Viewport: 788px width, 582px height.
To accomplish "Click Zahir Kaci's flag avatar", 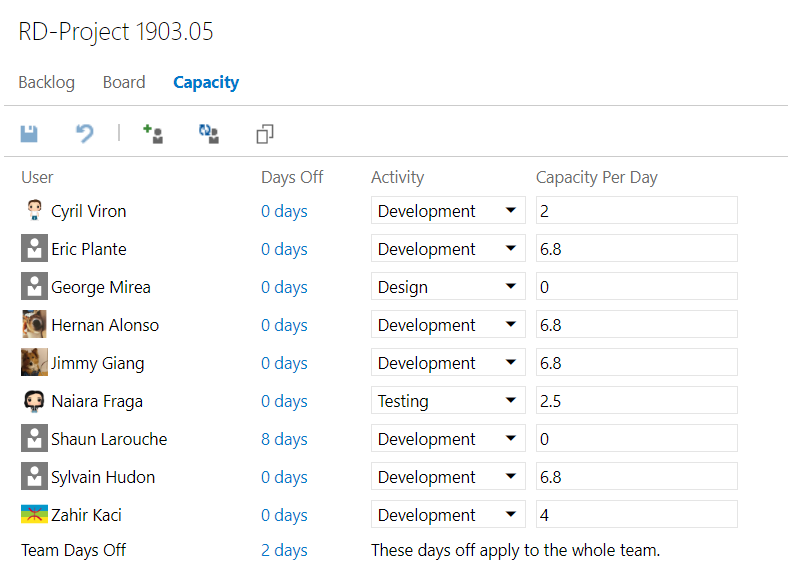I will (34, 515).
